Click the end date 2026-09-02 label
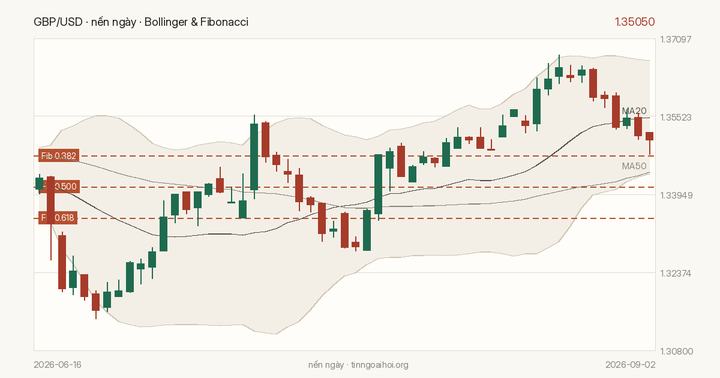The width and height of the screenshot is (720, 378). pyautogui.click(x=630, y=365)
